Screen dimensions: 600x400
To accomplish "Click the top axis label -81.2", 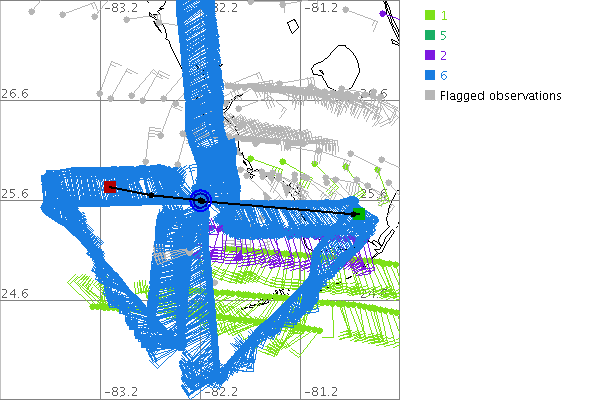I will click(321, 7).
